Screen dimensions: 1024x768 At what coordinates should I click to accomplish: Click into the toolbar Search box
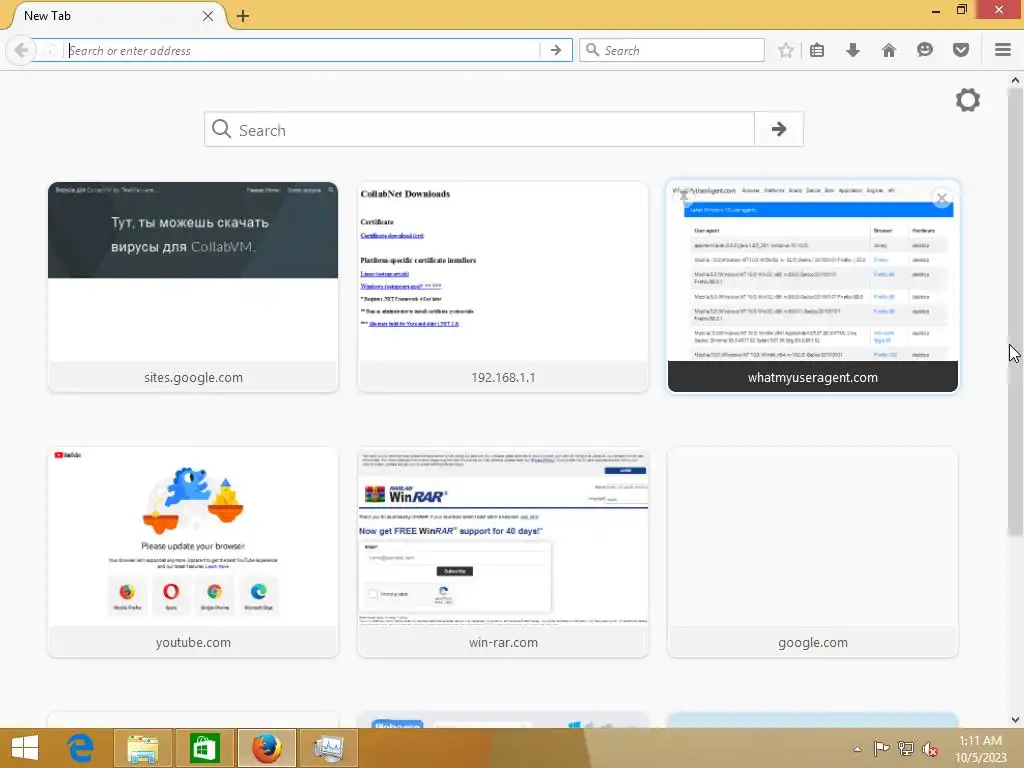(x=672, y=50)
